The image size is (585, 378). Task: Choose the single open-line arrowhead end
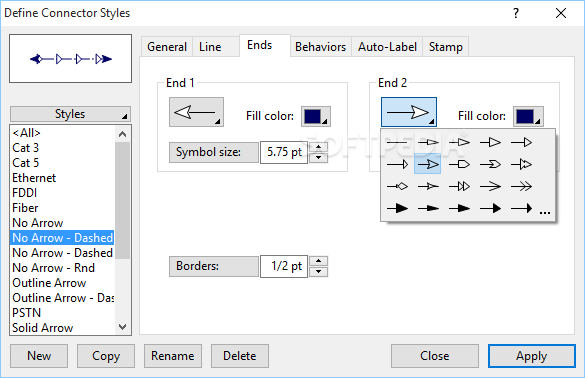point(490,186)
